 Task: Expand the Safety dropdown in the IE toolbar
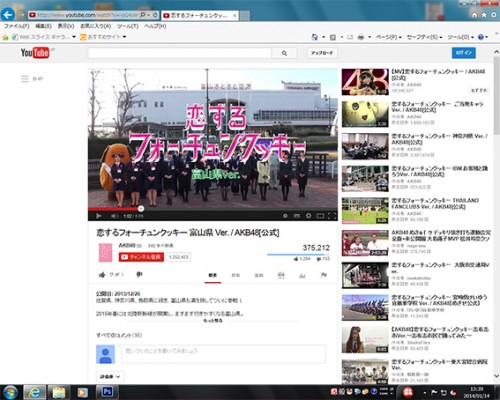coord(424,37)
